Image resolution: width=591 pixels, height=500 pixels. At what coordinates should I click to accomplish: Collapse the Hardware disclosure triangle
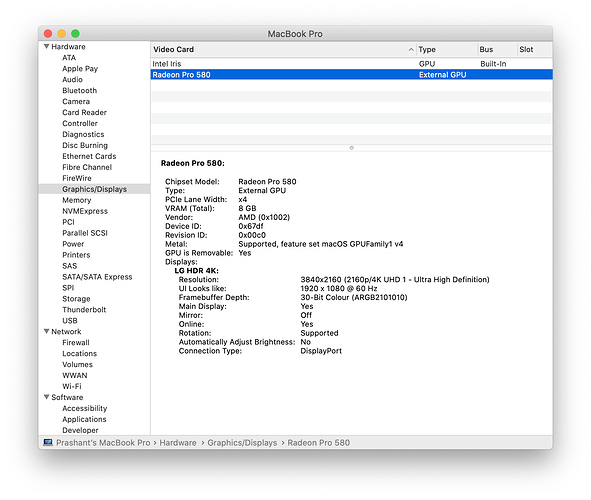(46, 46)
